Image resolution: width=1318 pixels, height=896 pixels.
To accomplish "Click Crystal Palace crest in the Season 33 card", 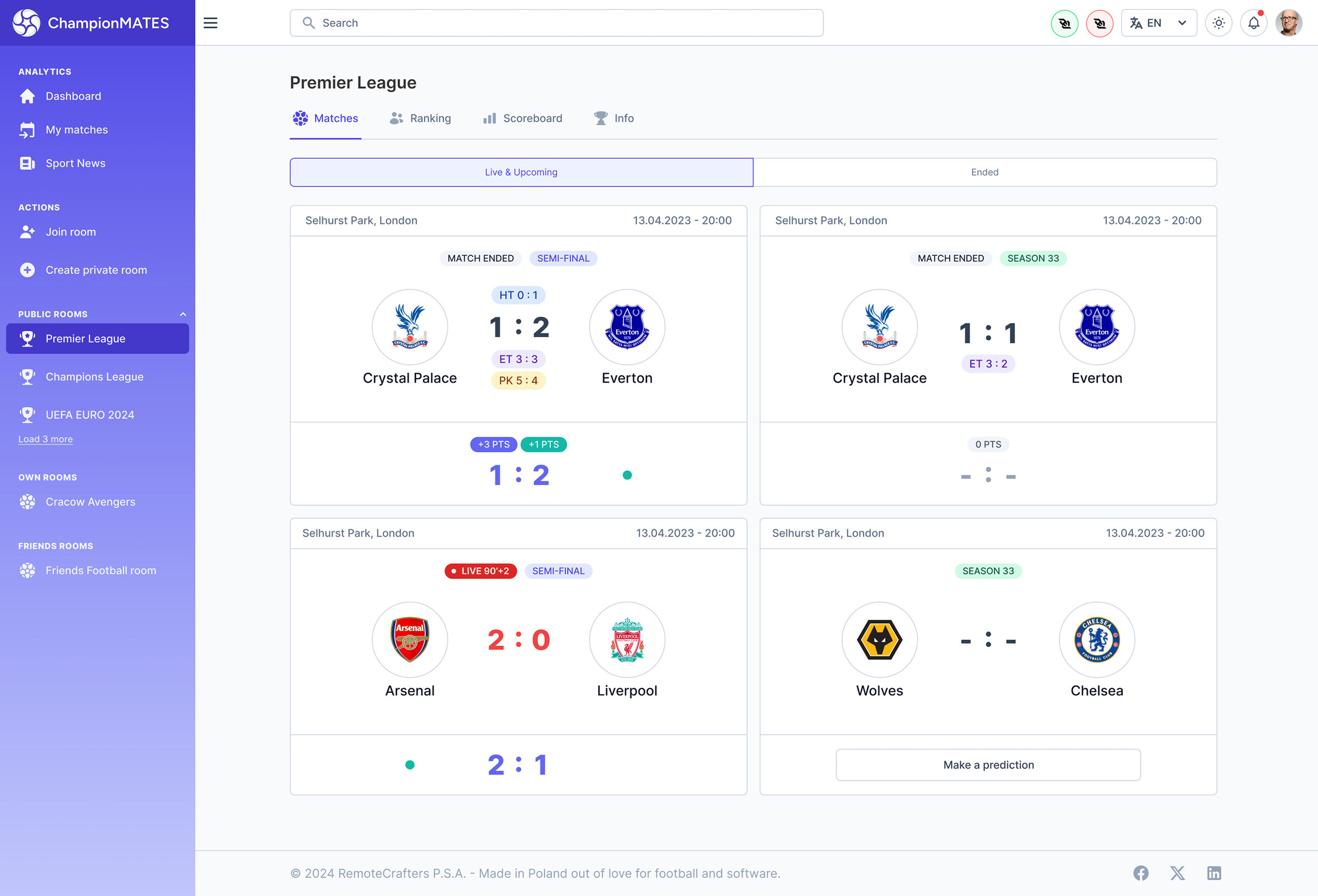I will pos(880,327).
